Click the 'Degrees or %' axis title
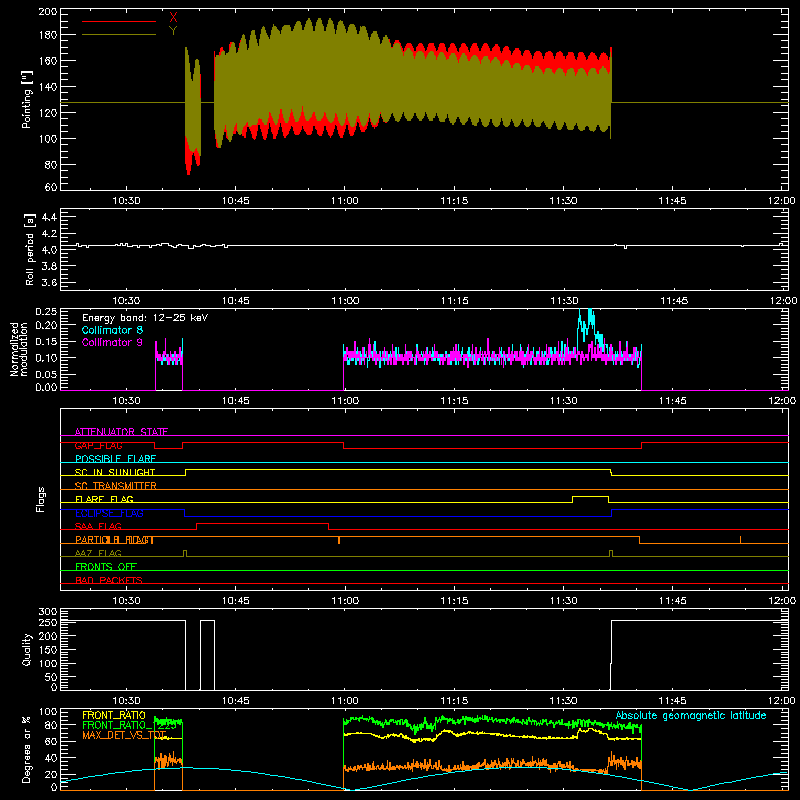 pyautogui.click(x=27, y=749)
